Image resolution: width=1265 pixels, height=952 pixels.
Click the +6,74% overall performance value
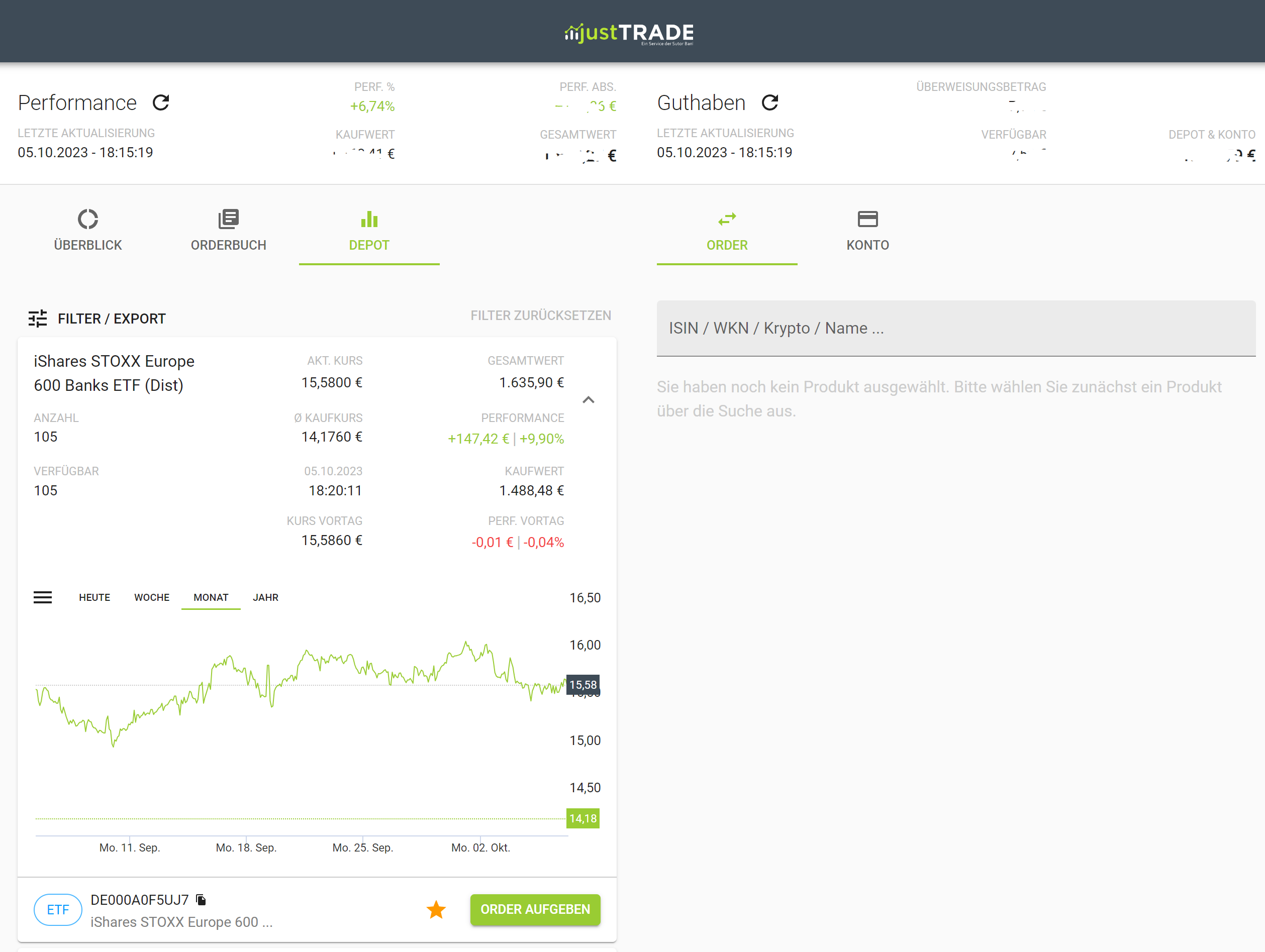tap(372, 107)
